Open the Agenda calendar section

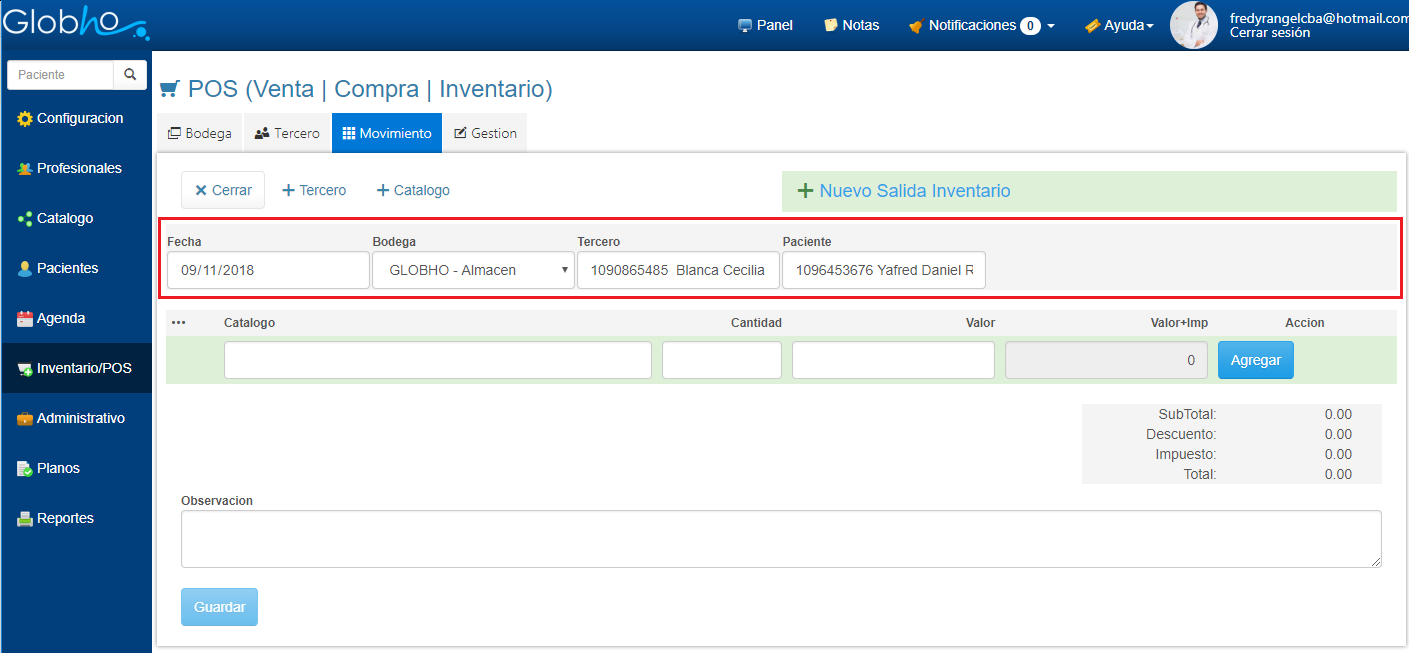tap(60, 319)
